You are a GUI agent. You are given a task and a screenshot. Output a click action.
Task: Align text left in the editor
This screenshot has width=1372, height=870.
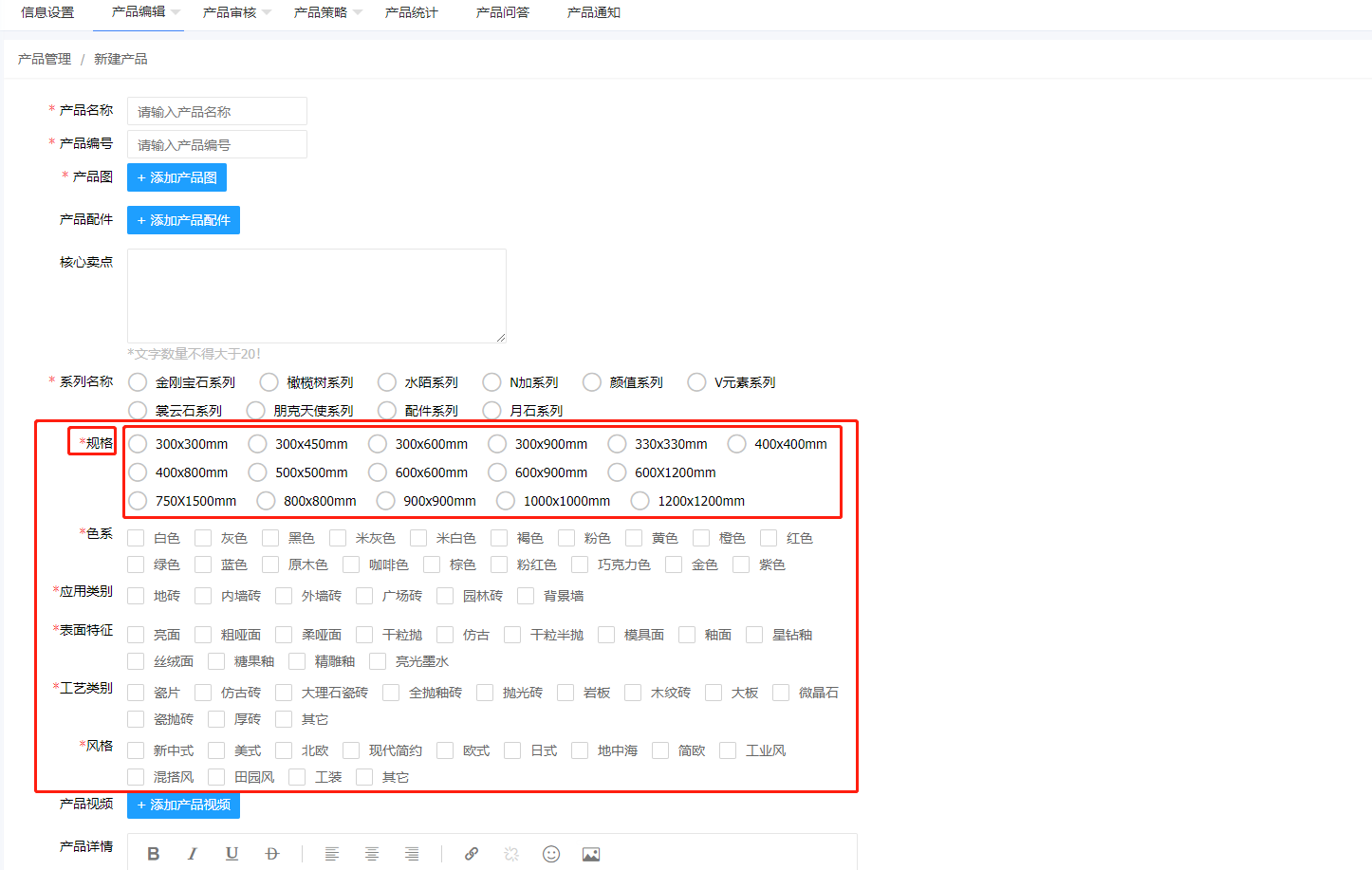pyautogui.click(x=332, y=854)
